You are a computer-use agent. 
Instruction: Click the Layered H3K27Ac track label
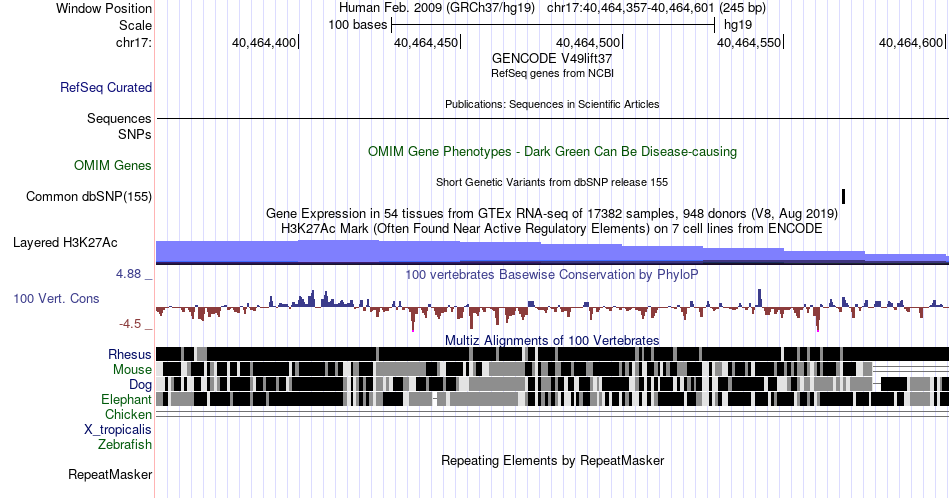click(x=65, y=242)
